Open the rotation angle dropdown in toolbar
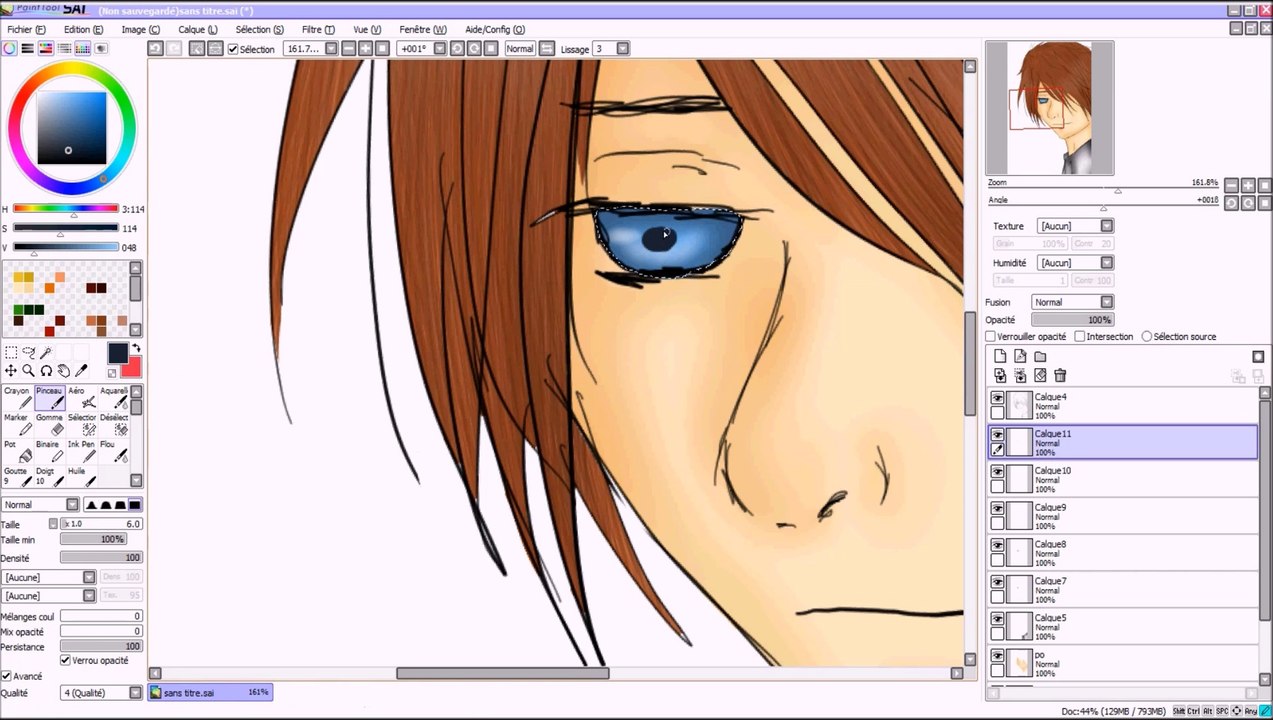This screenshot has height=720, width=1273. point(422,49)
